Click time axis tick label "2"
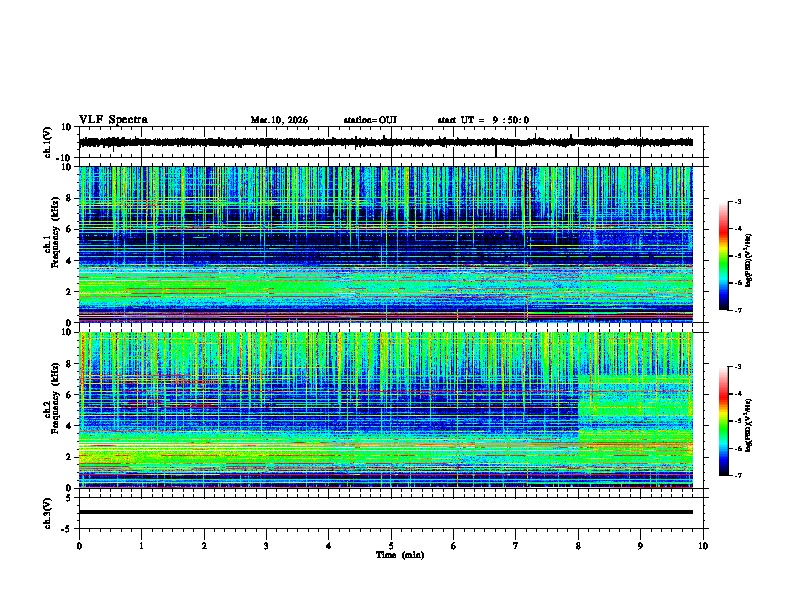 pos(204,546)
